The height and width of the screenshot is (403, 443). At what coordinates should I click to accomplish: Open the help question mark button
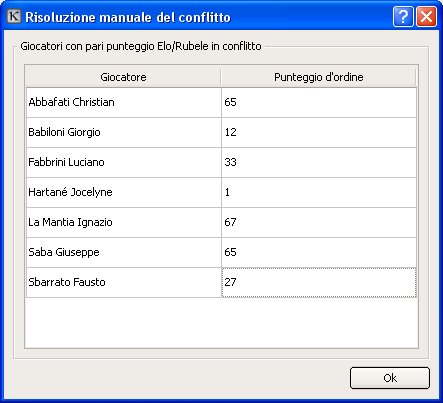point(403,16)
